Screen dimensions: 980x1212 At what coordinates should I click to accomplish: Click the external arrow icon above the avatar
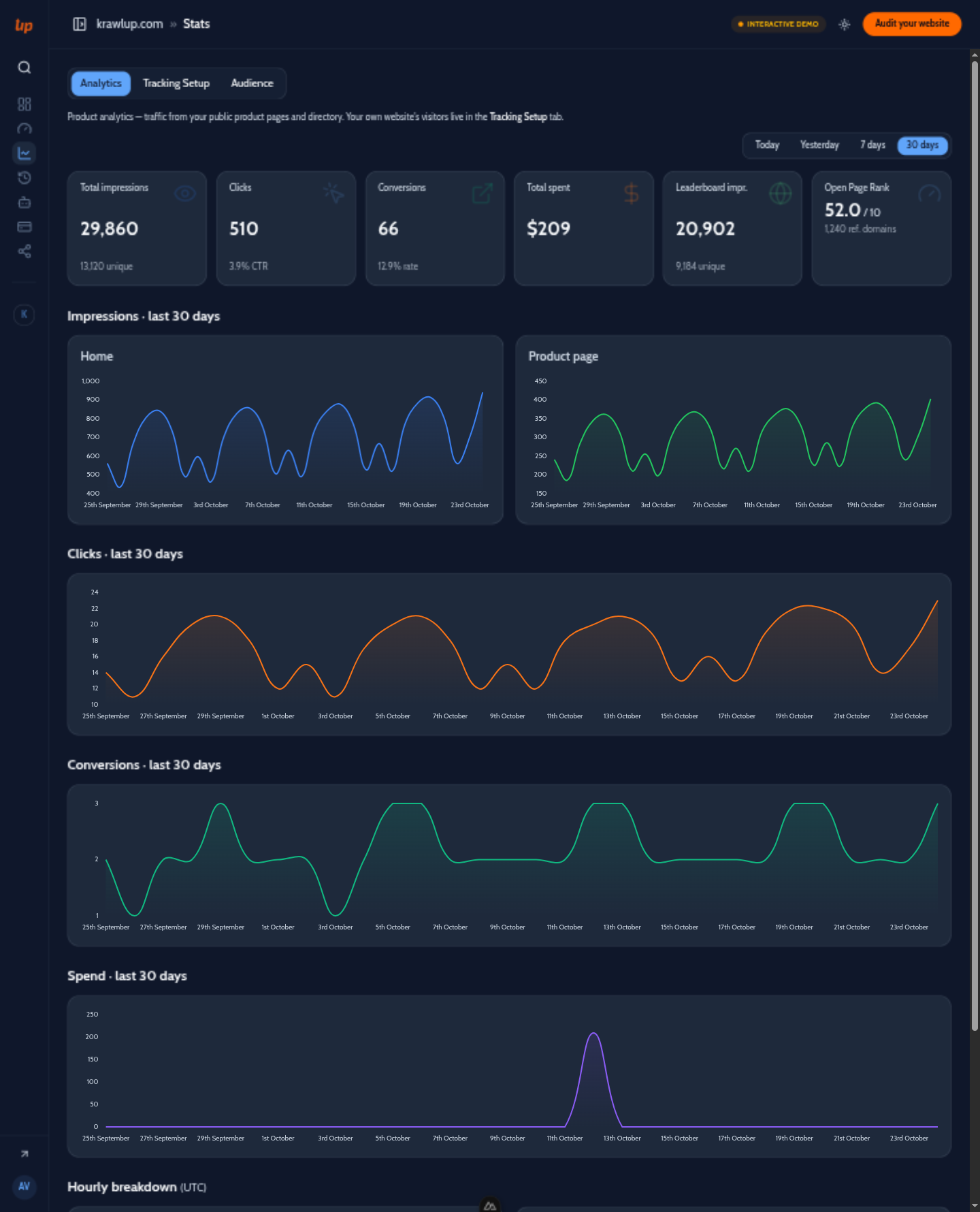click(x=24, y=1153)
